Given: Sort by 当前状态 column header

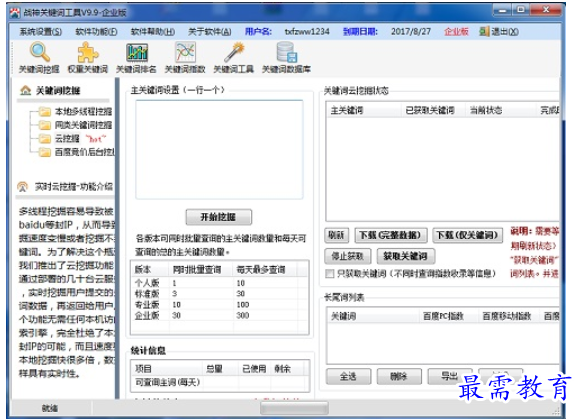Looking at the screenshot, I should tap(501, 110).
